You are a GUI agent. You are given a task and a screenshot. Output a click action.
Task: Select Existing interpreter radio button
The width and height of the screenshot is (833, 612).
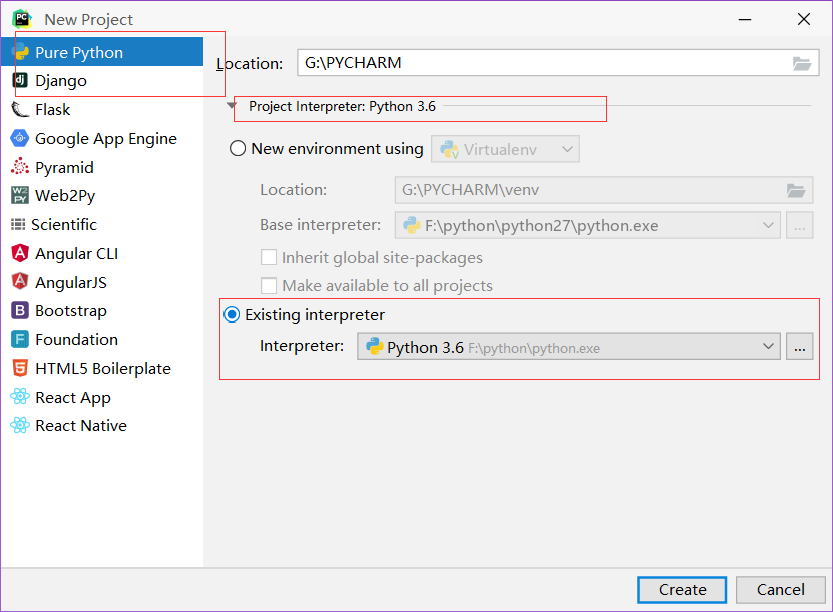[x=232, y=314]
